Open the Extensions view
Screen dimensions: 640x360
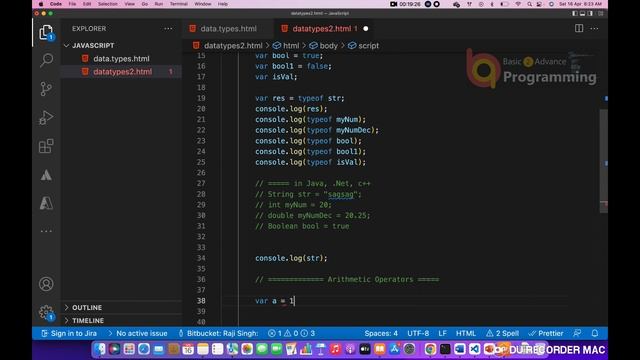pos(46,146)
